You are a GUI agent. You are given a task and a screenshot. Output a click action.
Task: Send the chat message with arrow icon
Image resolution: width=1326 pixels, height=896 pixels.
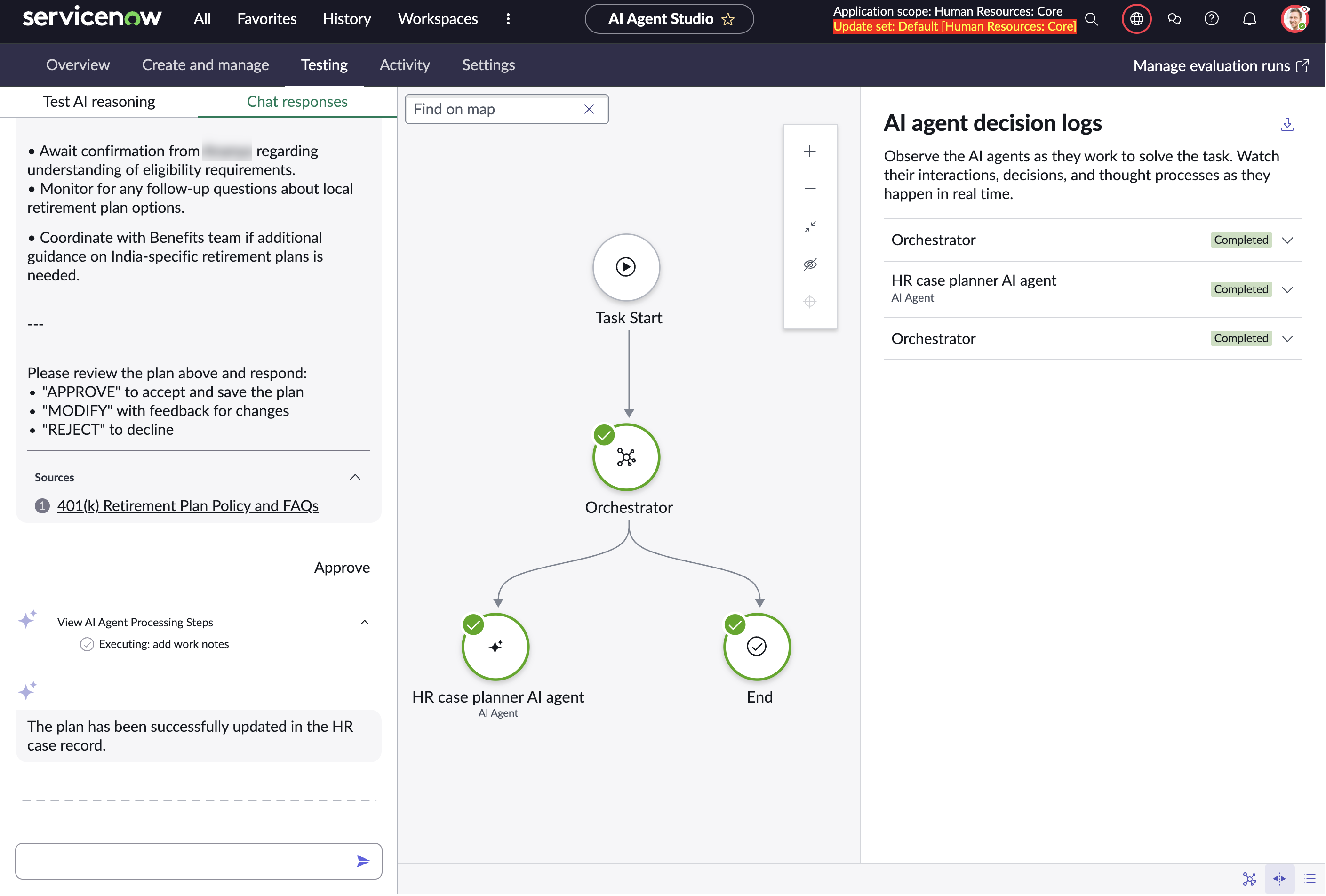(363, 861)
